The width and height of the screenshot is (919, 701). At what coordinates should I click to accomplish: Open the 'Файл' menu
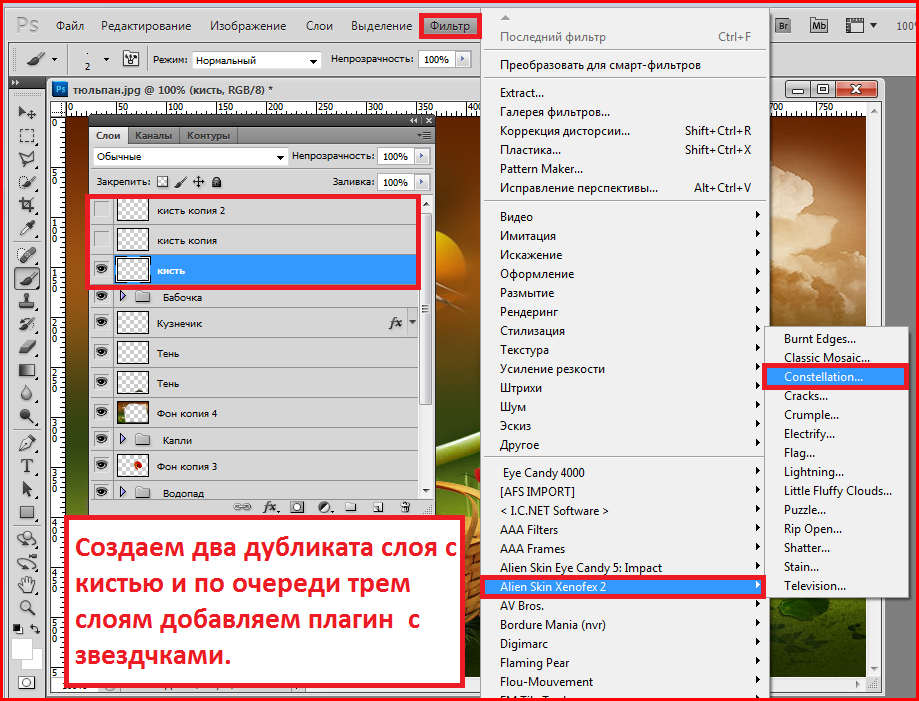pyautogui.click(x=70, y=26)
